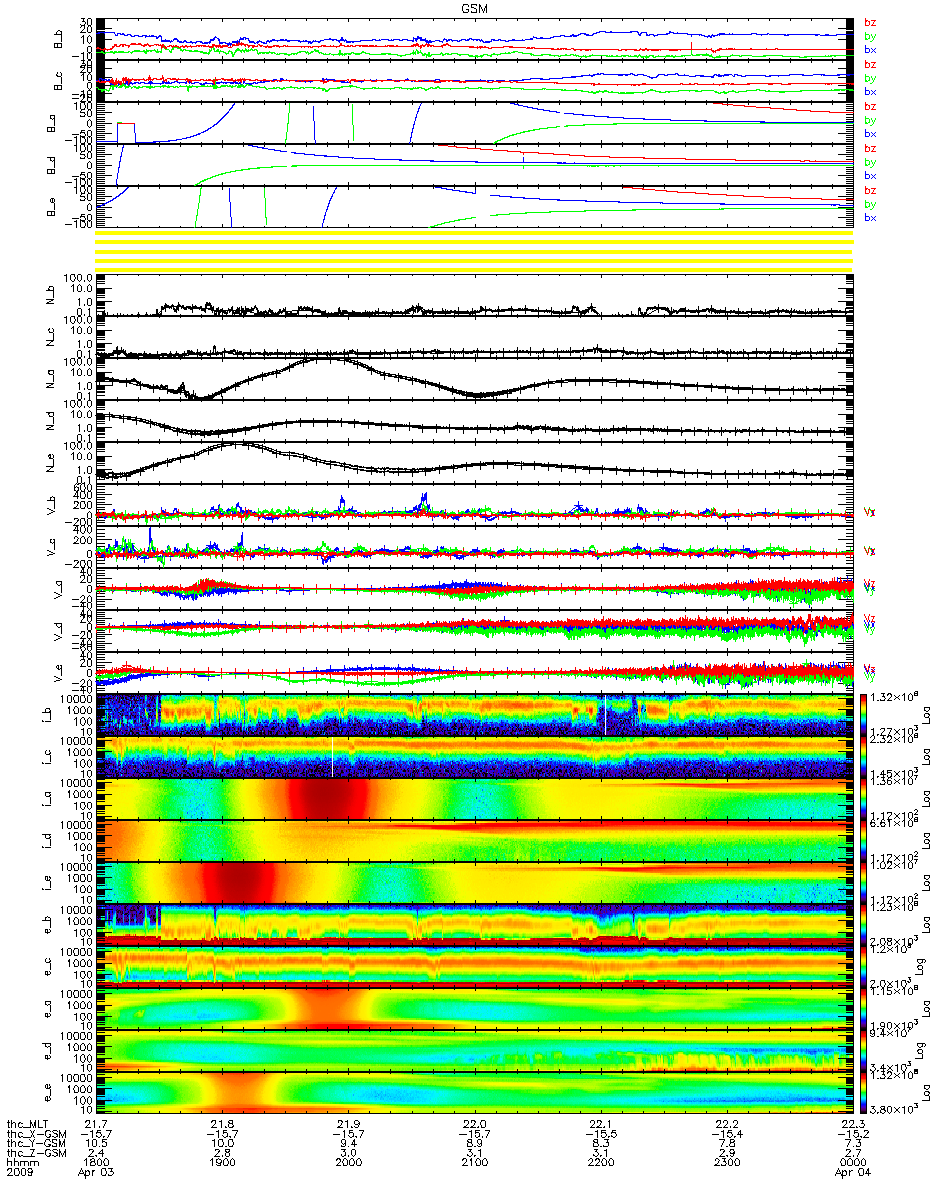The height and width of the screenshot is (1200, 930).
Task: Select Y-GSM value '9.4'
Action: pos(349,1144)
